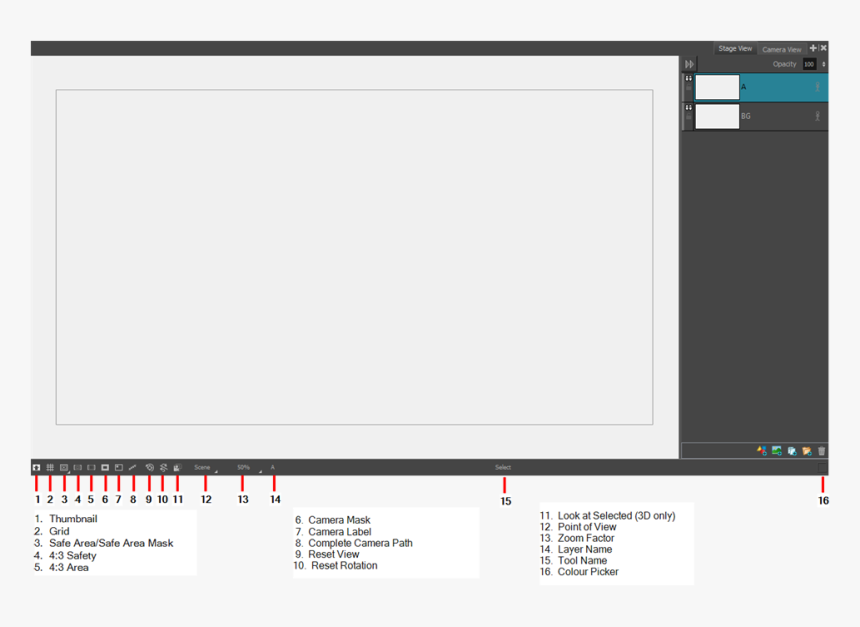The width and height of the screenshot is (860, 627).
Task: Toggle the Camera Mask icon
Action: (x=105, y=467)
